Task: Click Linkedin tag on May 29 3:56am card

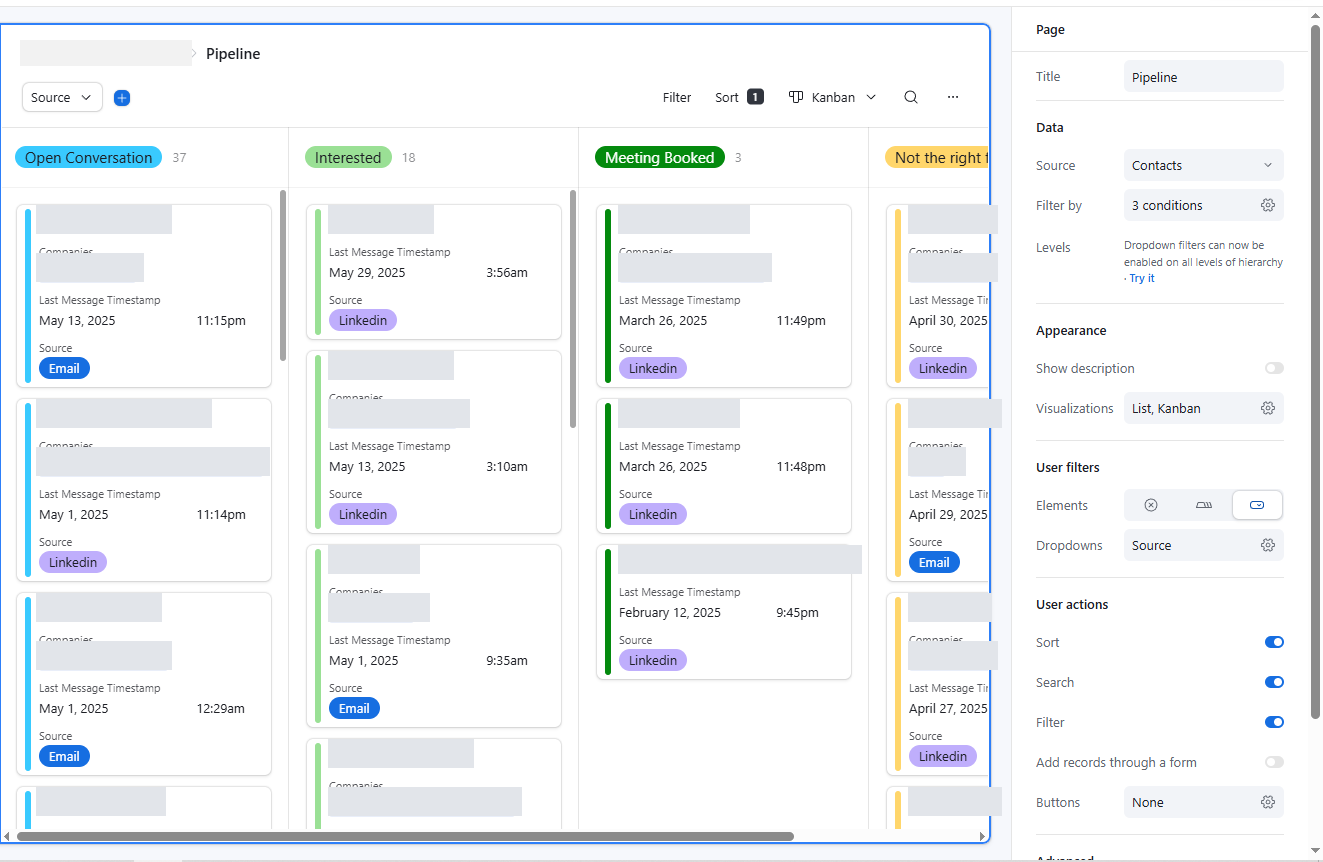Action: pos(363,320)
